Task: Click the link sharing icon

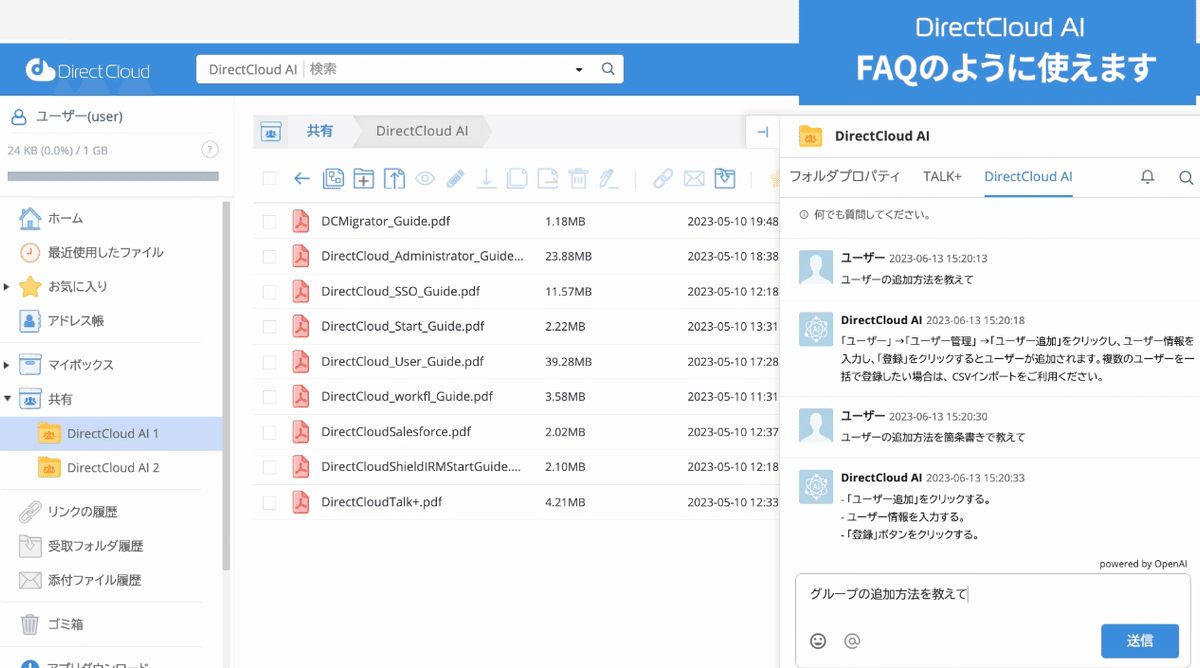Action: 663,178
